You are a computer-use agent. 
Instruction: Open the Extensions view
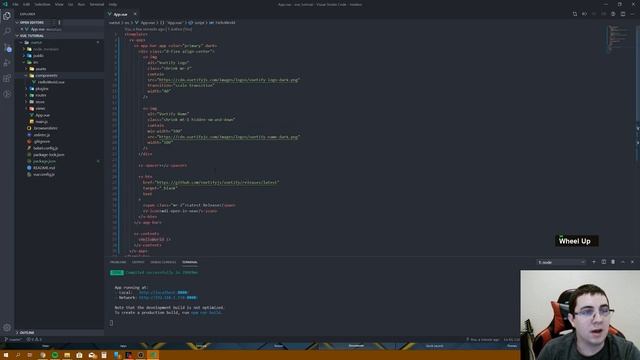pos(7,78)
